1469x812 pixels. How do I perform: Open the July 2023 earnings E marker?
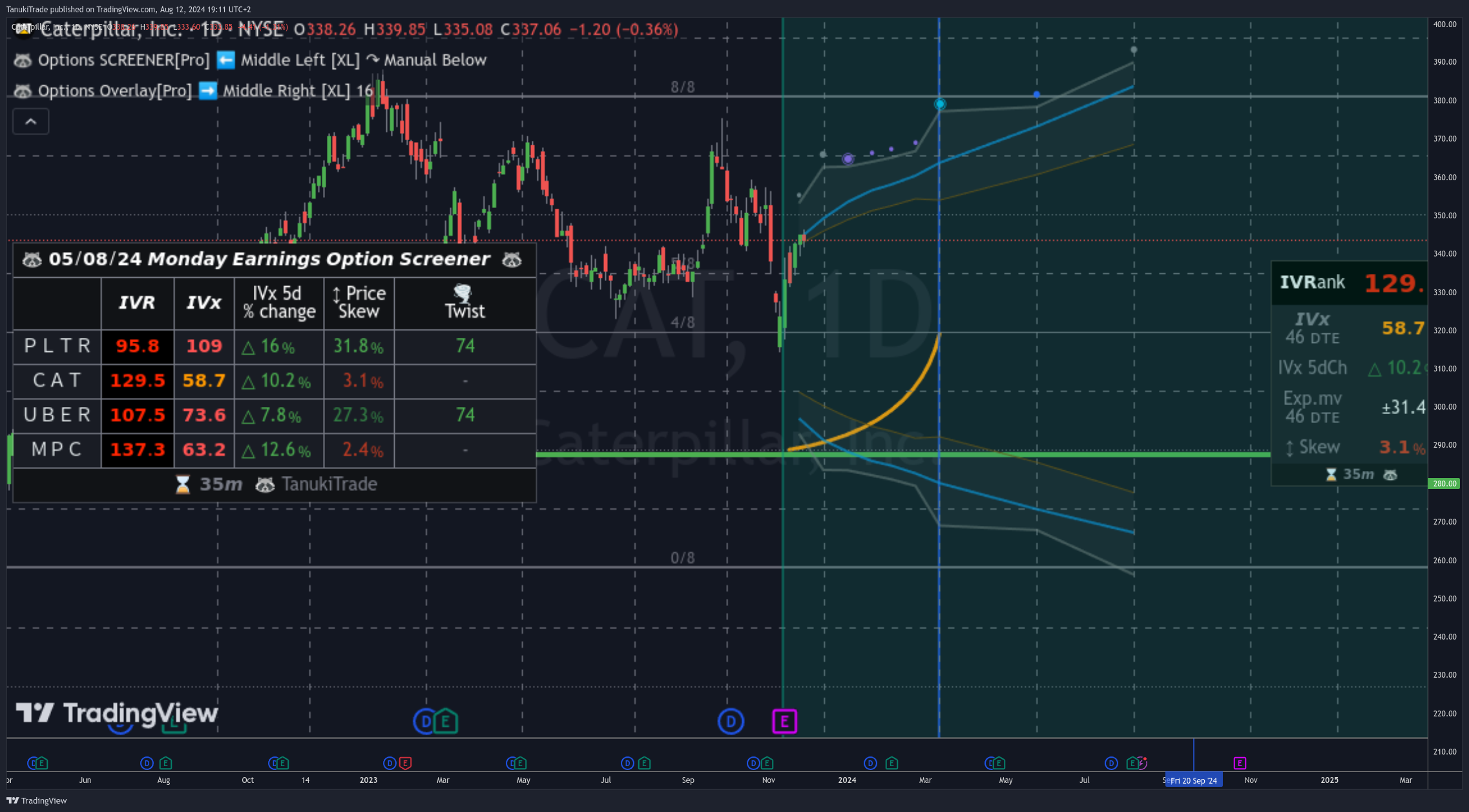644,763
